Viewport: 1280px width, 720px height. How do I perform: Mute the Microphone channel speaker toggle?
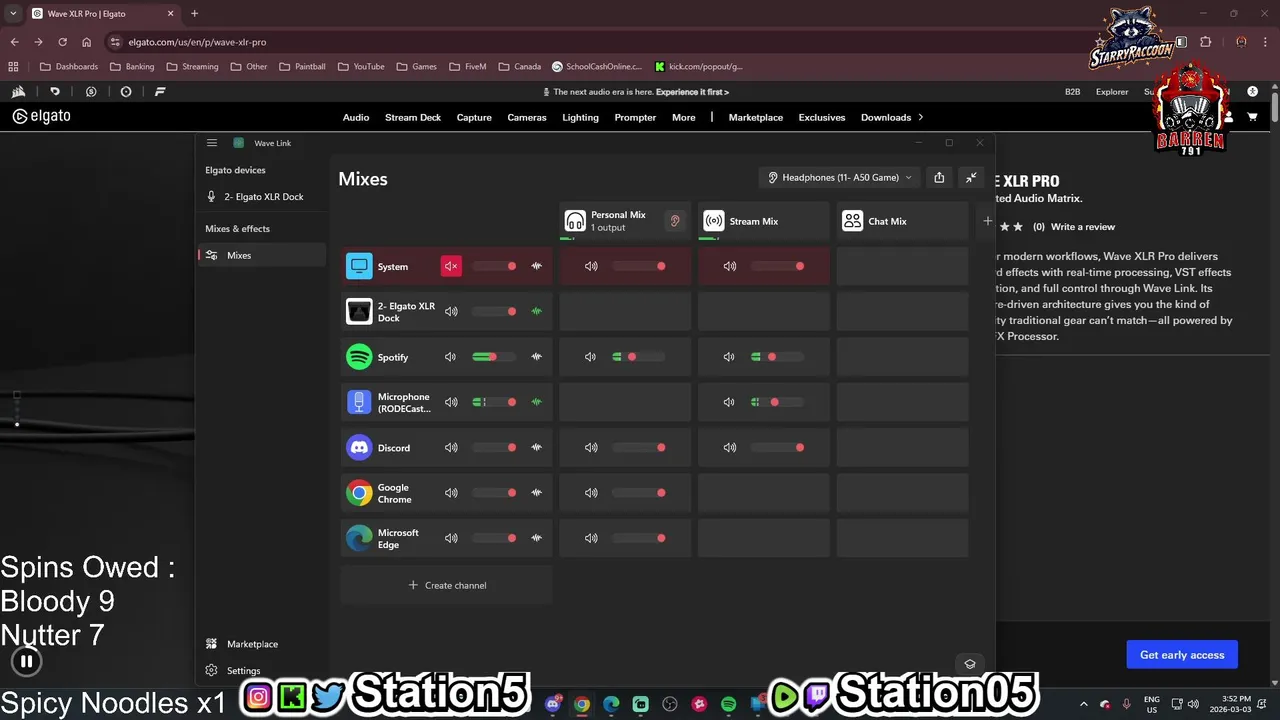tap(451, 402)
